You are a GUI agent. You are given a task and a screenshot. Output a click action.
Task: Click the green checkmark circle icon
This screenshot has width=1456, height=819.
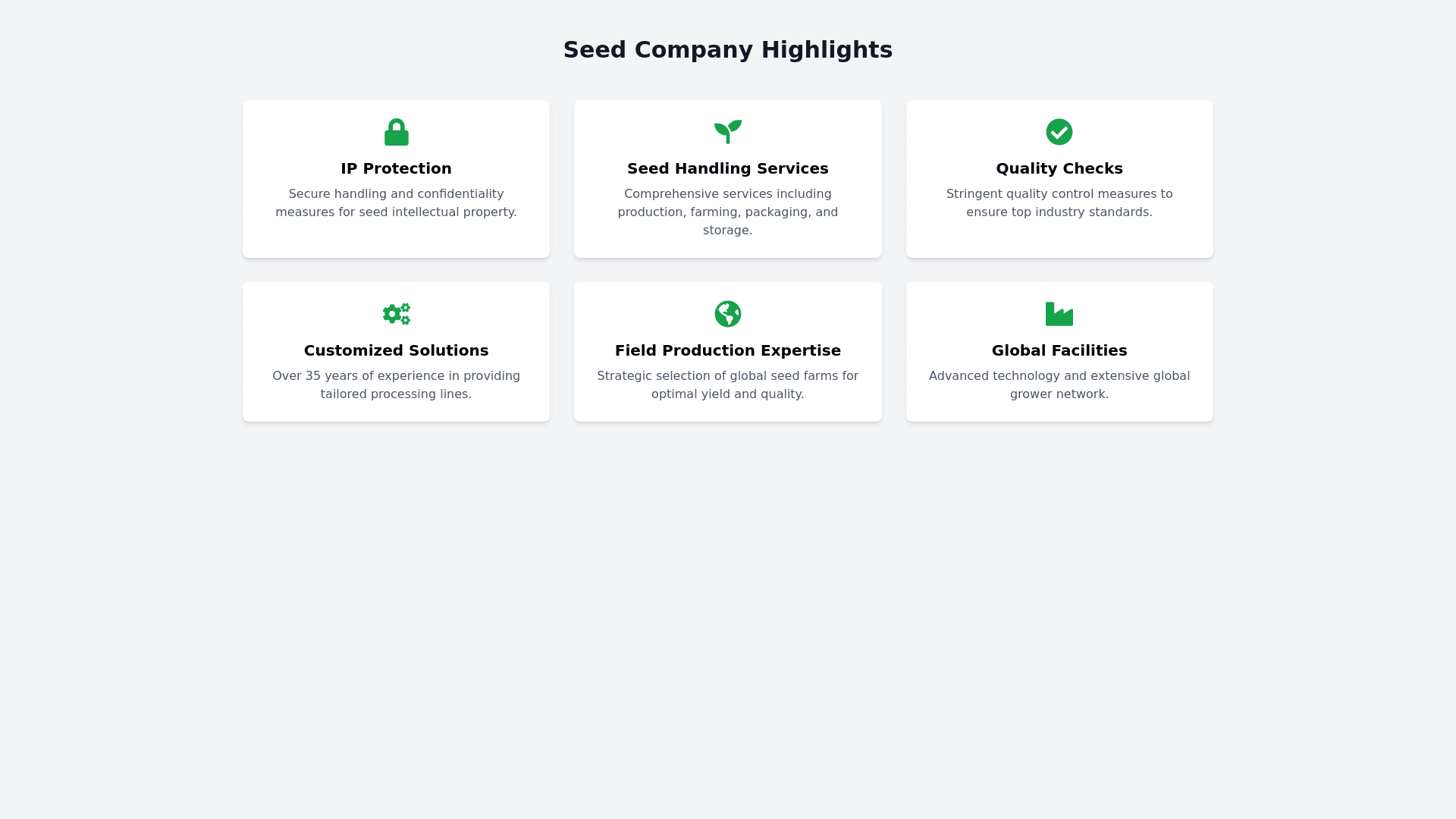(x=1059, y=132)
